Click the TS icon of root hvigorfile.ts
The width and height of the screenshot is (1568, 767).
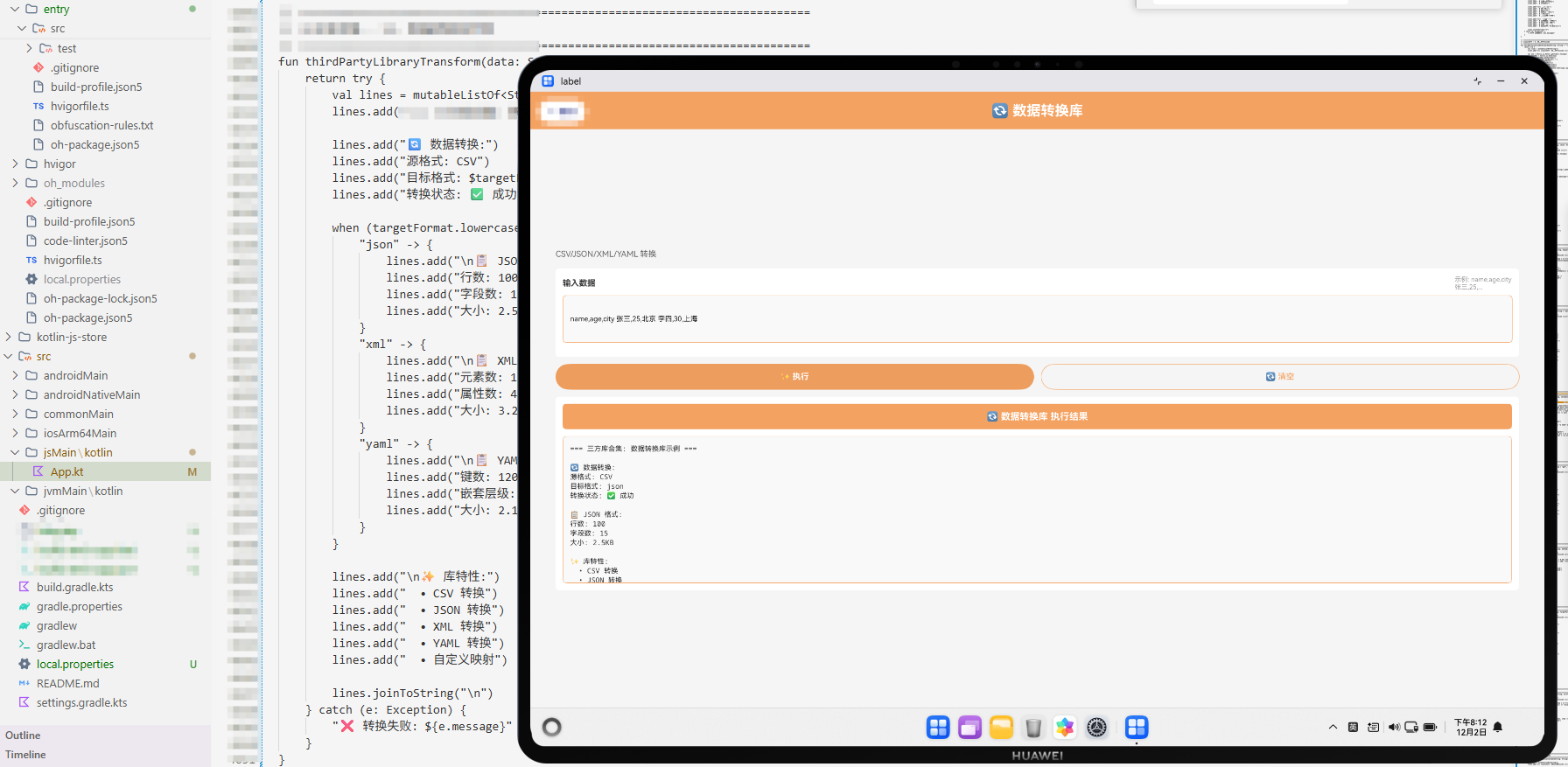[x=31, y=260]
